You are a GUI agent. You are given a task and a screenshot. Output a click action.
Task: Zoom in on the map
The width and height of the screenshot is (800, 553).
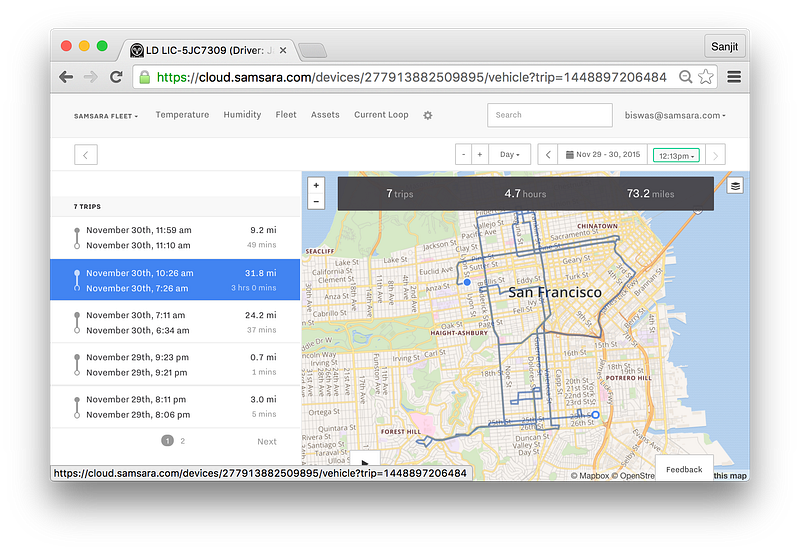(x=316, y=186)
